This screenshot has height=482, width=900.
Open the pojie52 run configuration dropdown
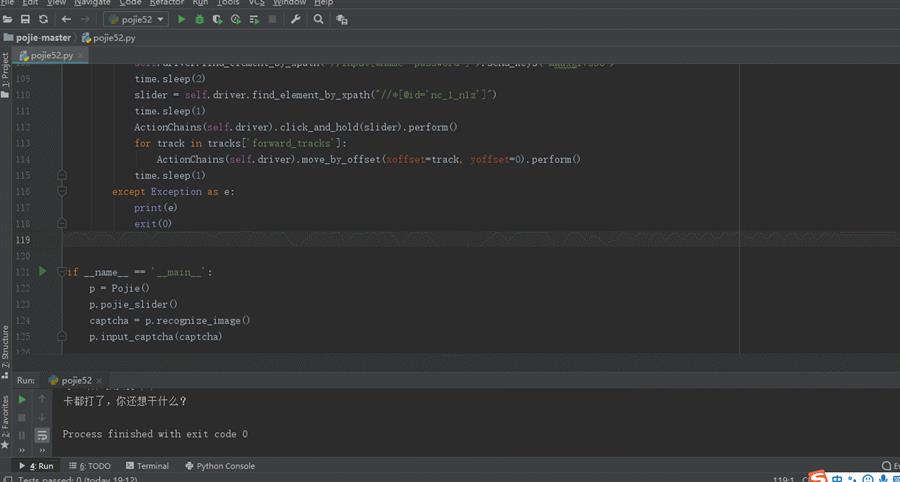(x=136, y=20)
